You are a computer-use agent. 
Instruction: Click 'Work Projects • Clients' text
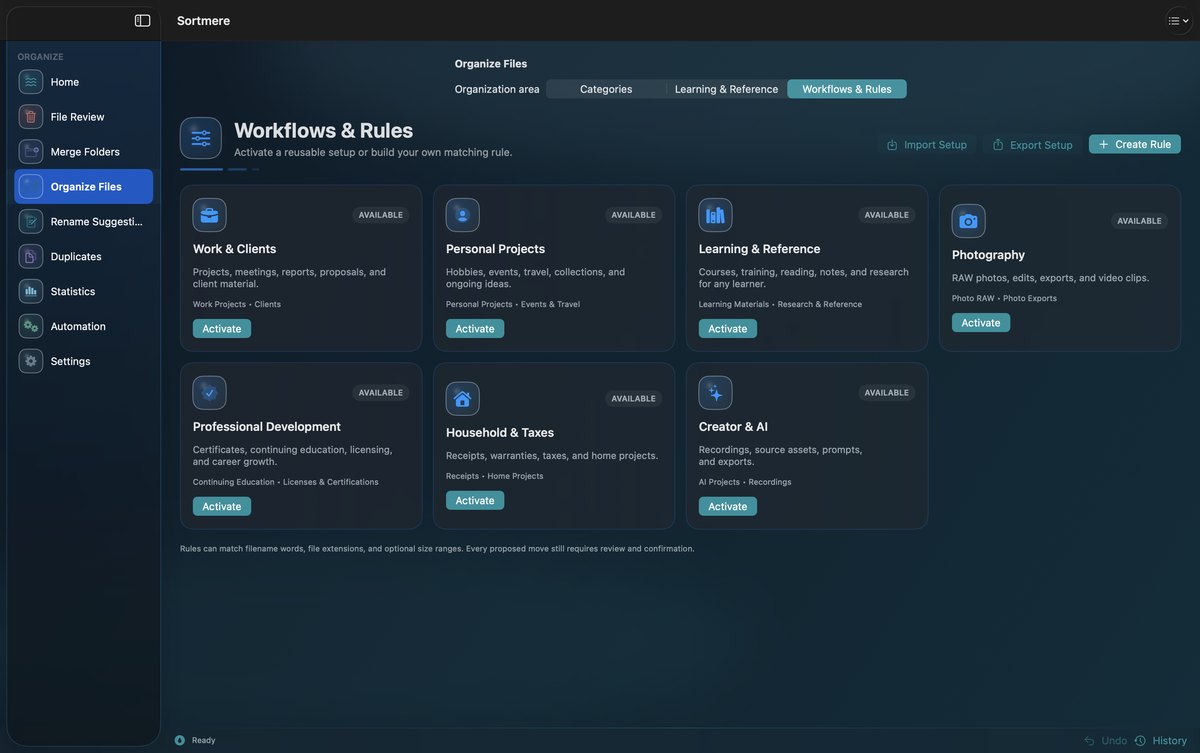[x=237, y=304]
